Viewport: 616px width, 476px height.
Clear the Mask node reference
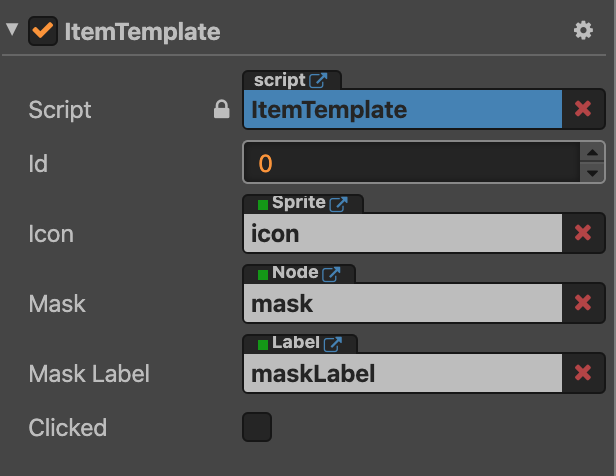[583, 303]
